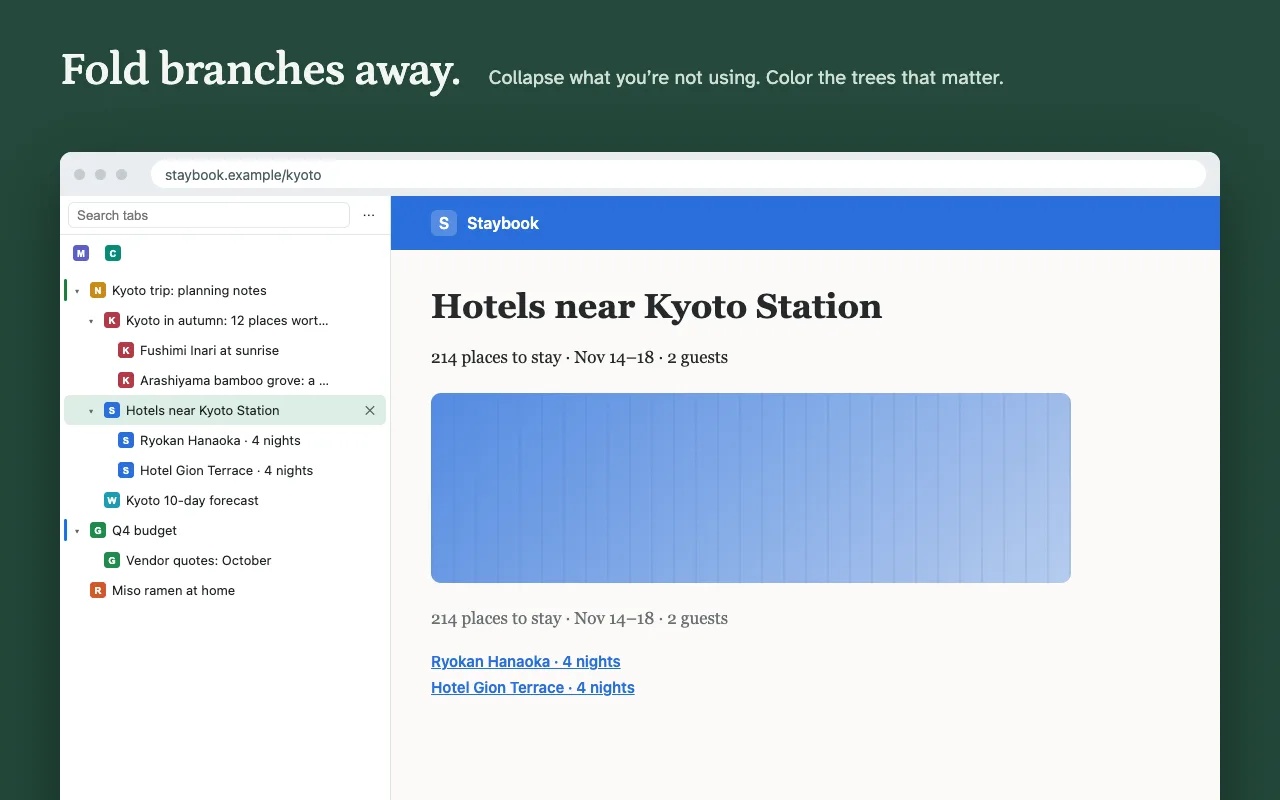The height and width of the screenshot is (800, 1280).
Task: Collapse the Kyoto in autumn branch
Action: click(91, 321)
